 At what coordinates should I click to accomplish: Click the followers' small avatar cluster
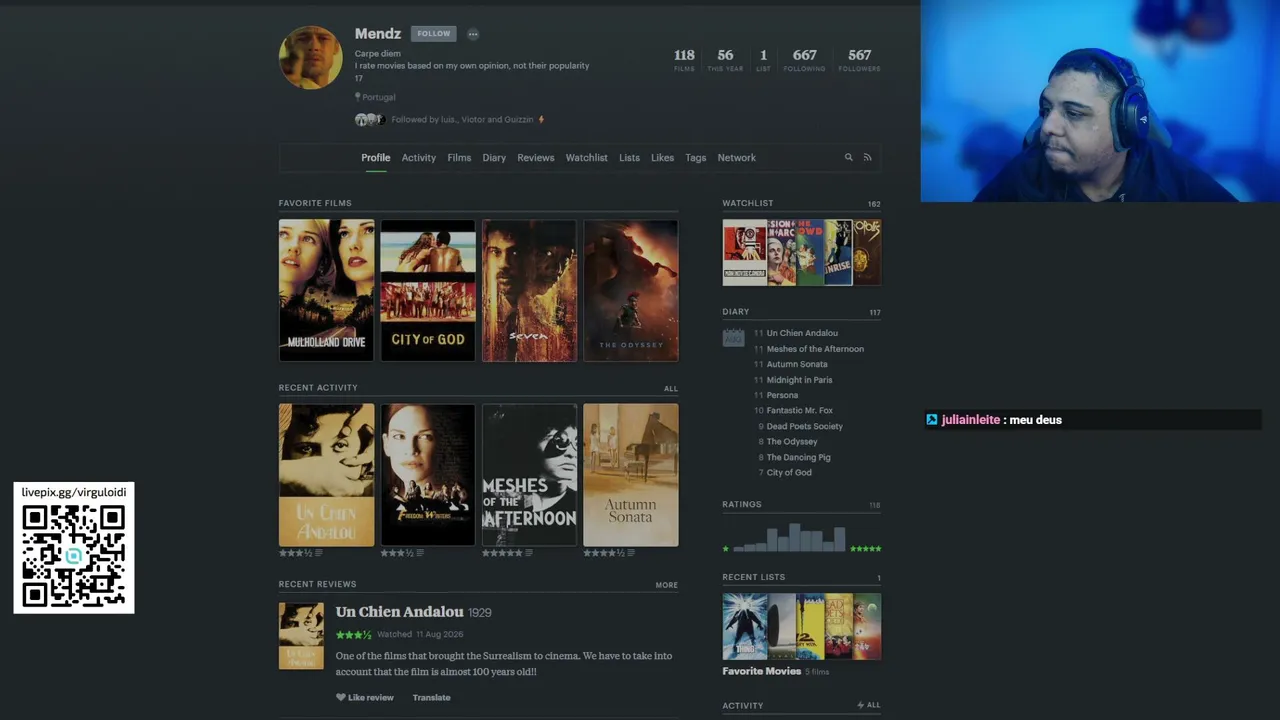pyautogui.click(x=369, y=119)
